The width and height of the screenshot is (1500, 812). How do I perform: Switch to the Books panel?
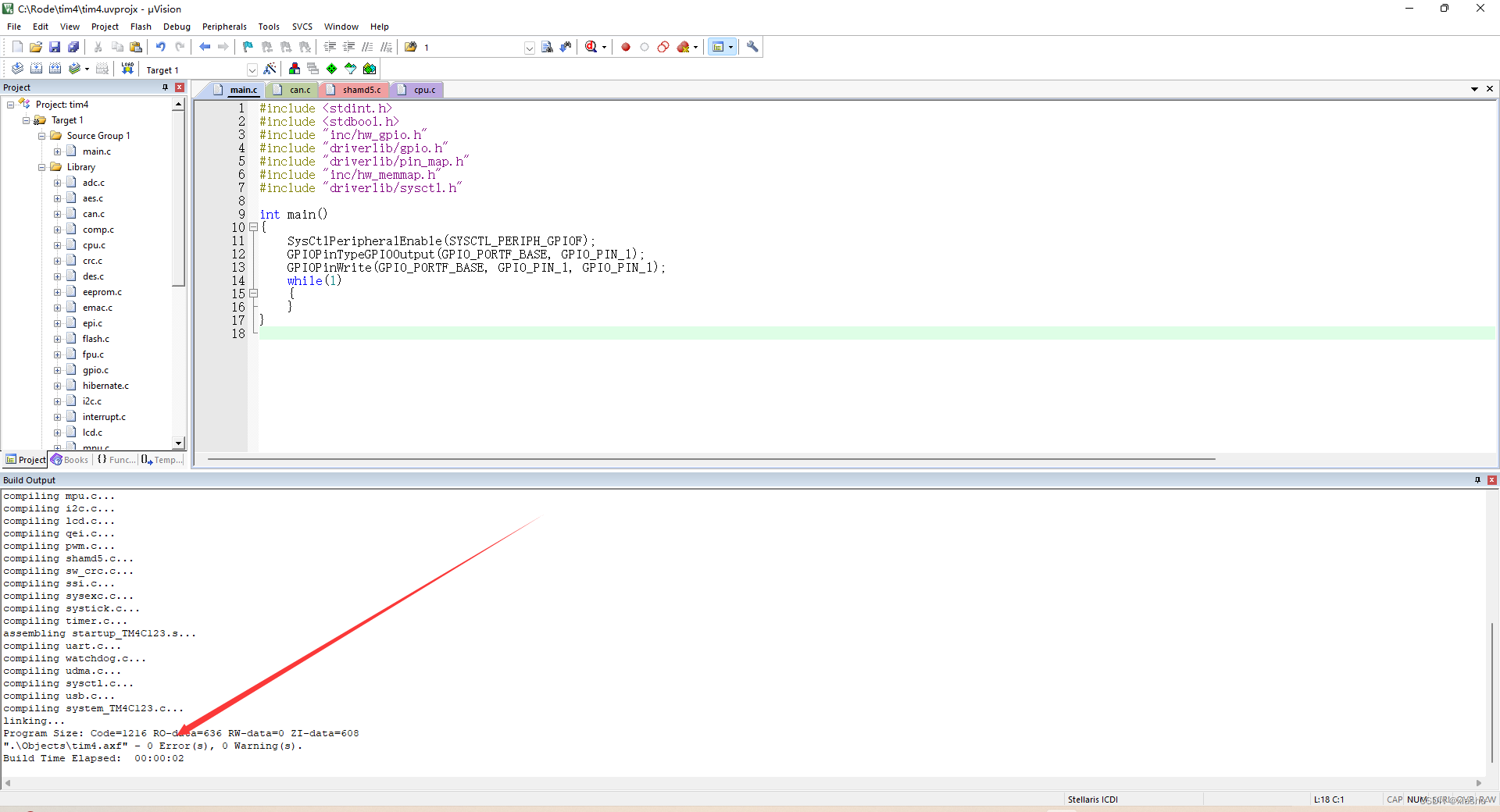[x=70, y=459]
